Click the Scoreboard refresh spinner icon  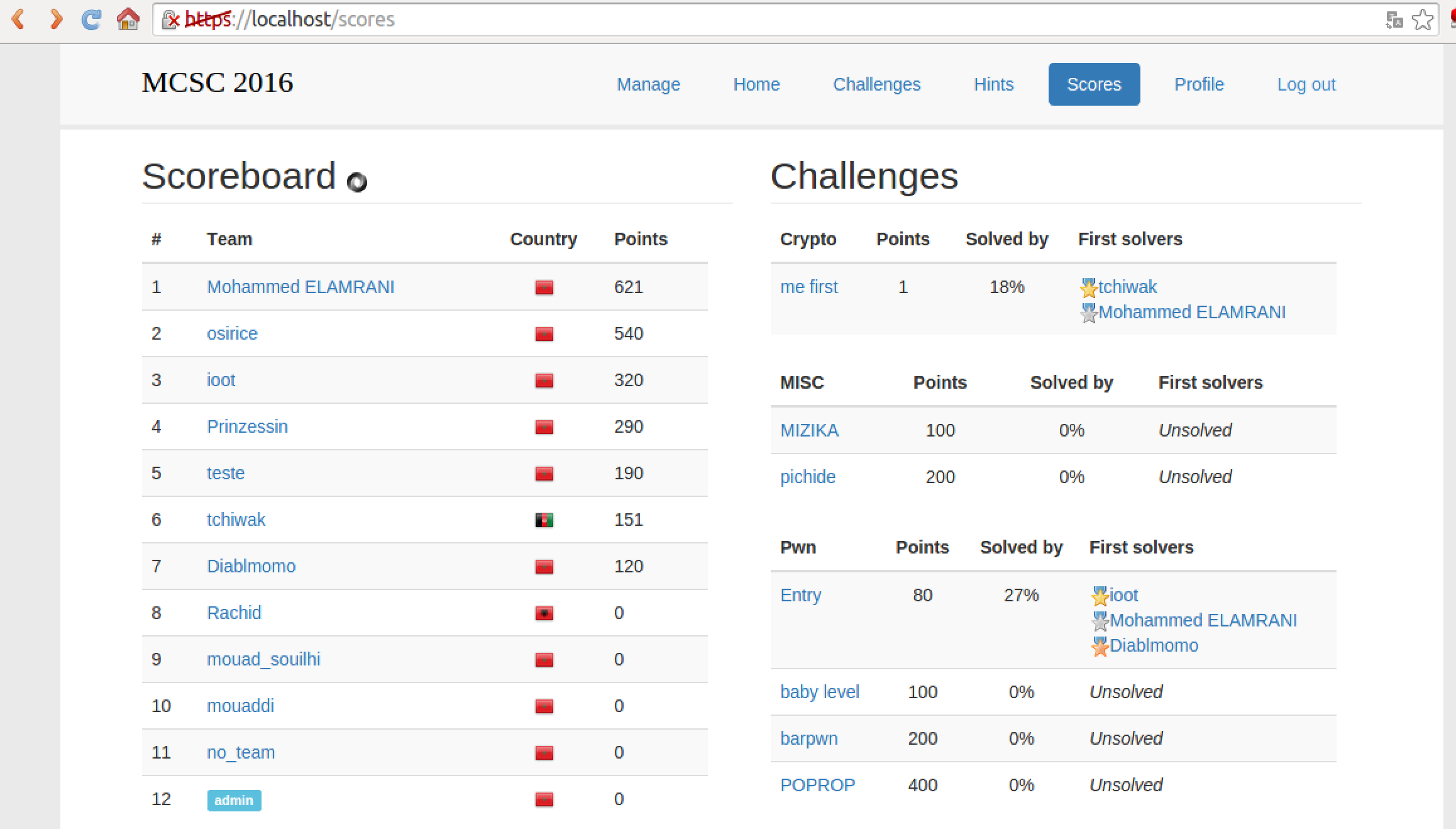356,182
